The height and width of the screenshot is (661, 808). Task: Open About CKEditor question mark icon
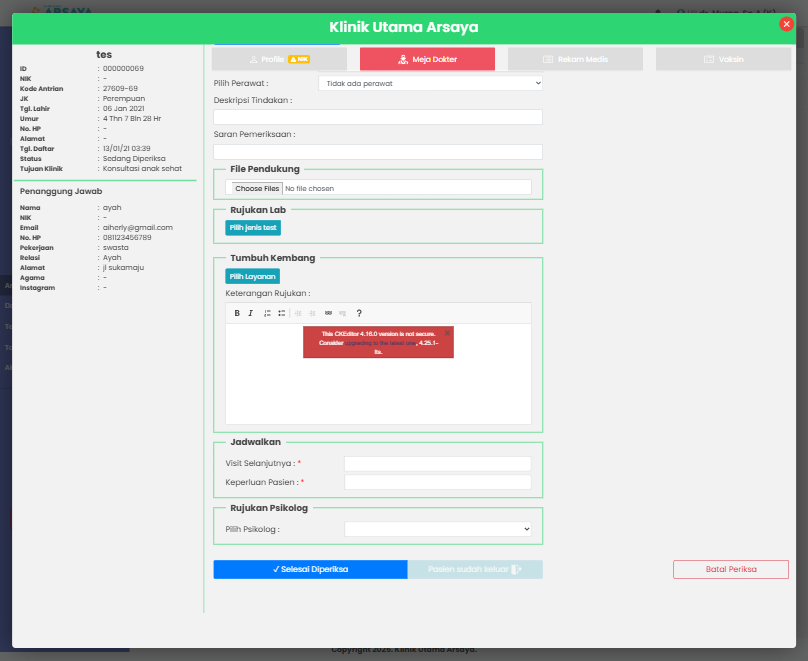coord(359,313)
